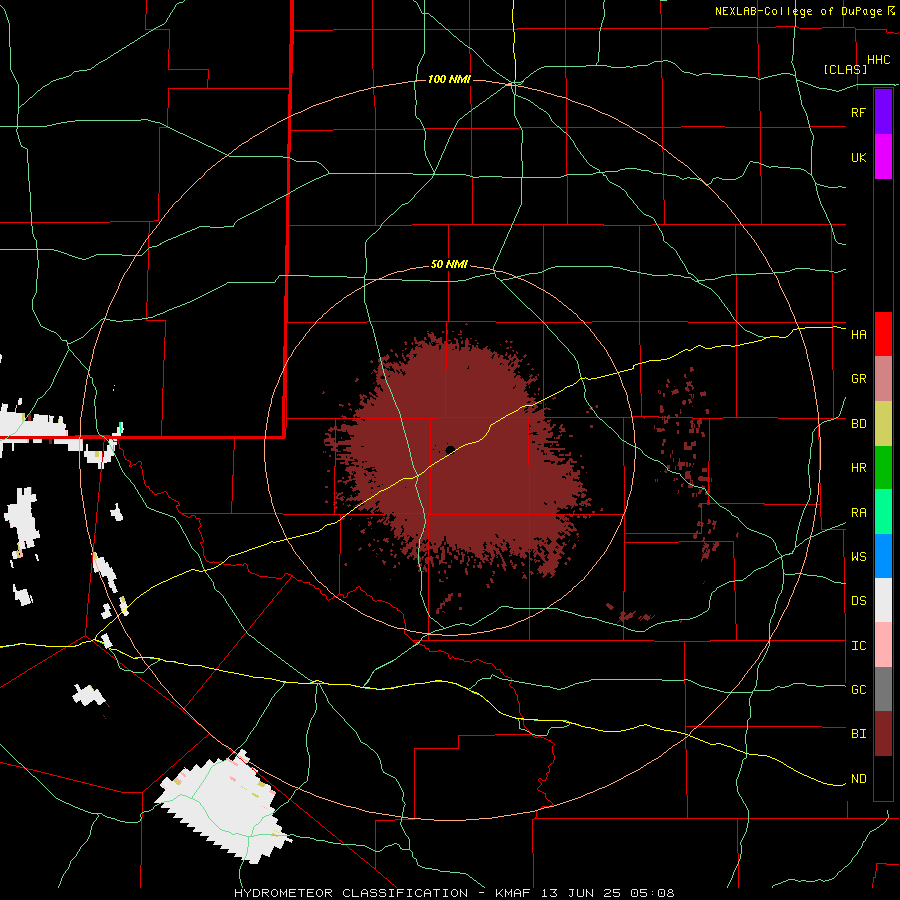Click the IC pink legend swatch
900x900 pixels.
click(x=883, y=645)
